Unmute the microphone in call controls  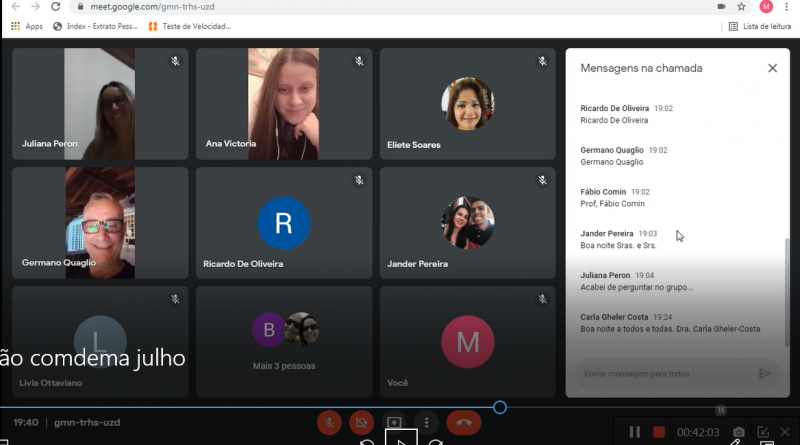[x=328, y=422]
